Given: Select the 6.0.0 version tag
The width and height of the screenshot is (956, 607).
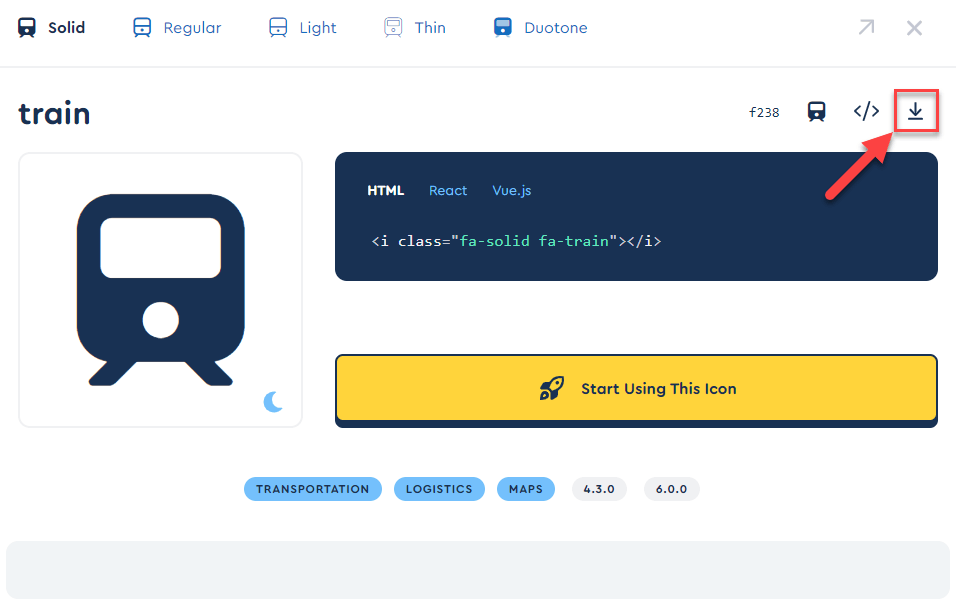Looking at the screenshot, I should (x=671, y=489).
